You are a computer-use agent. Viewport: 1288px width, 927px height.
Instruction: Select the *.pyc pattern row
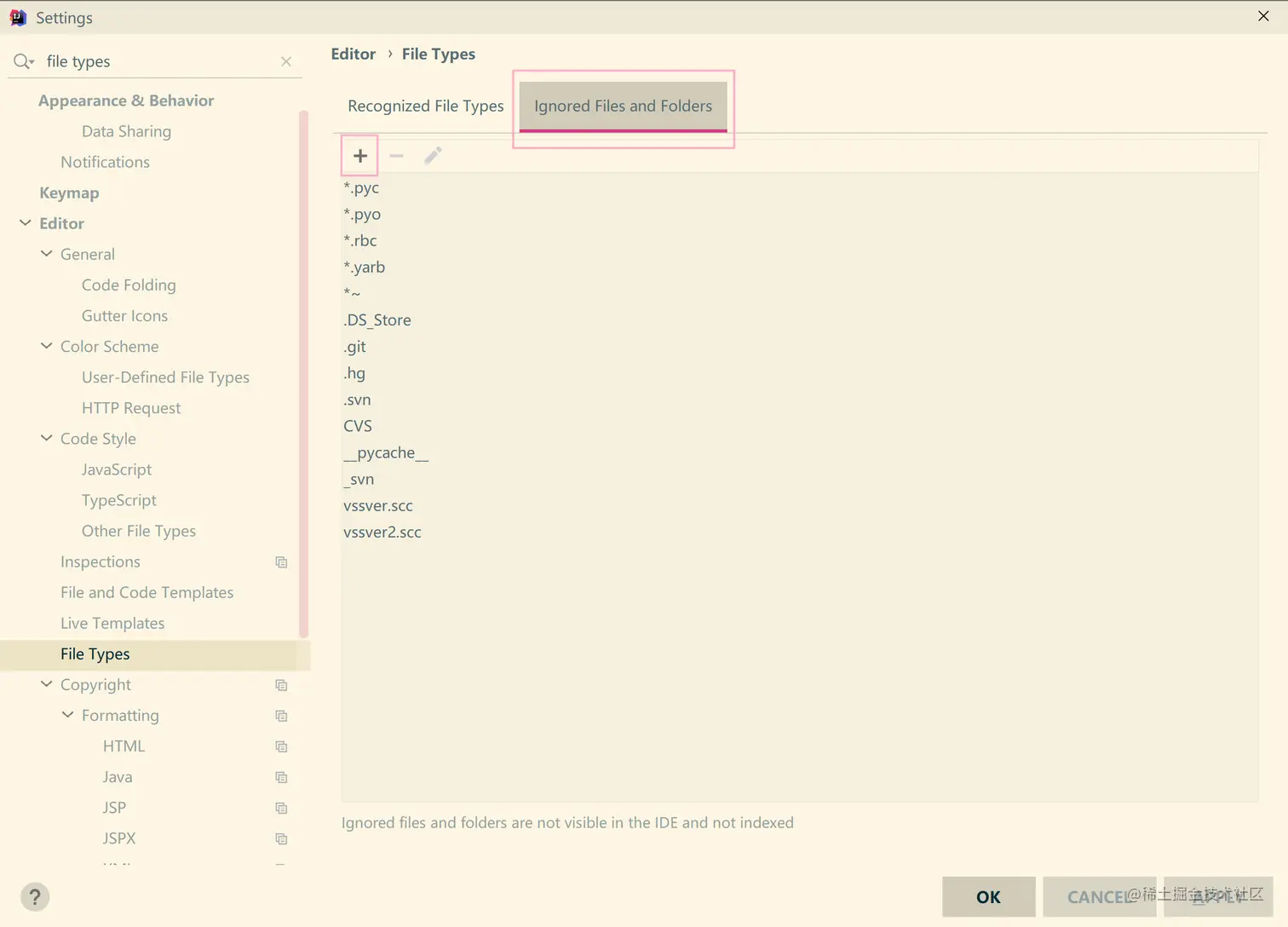800,187
